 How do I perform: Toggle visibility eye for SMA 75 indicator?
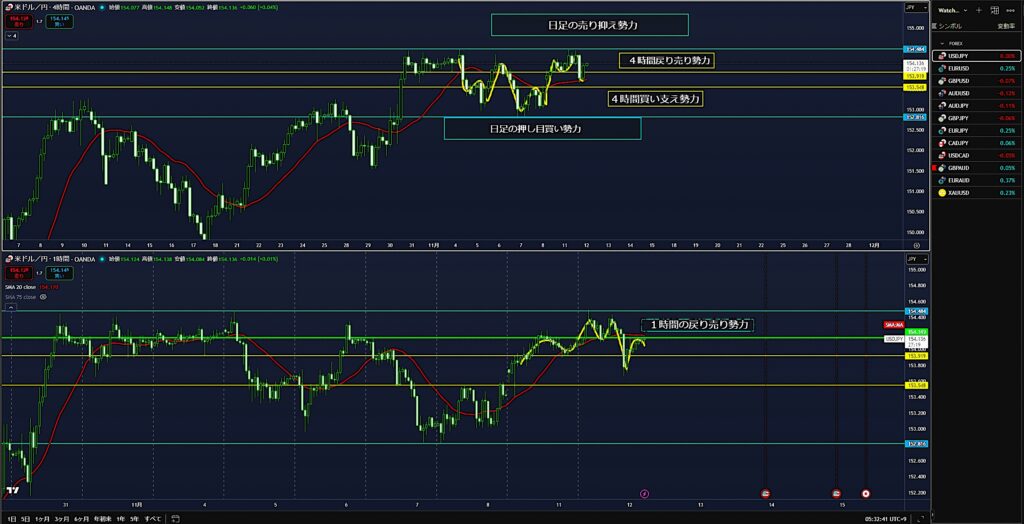[43, 296]
